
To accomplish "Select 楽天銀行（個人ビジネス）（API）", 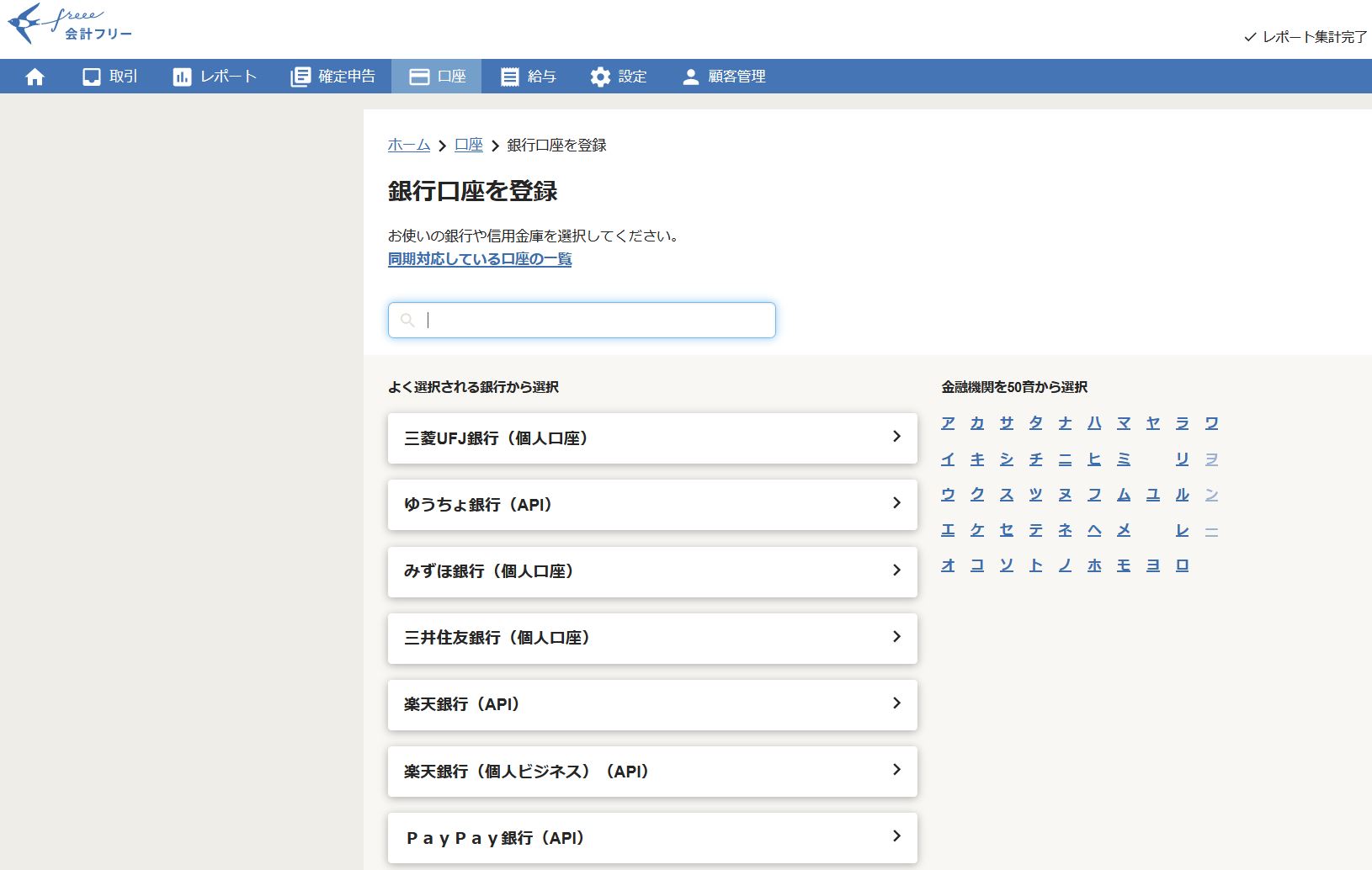I will click(x=652, y=771).
